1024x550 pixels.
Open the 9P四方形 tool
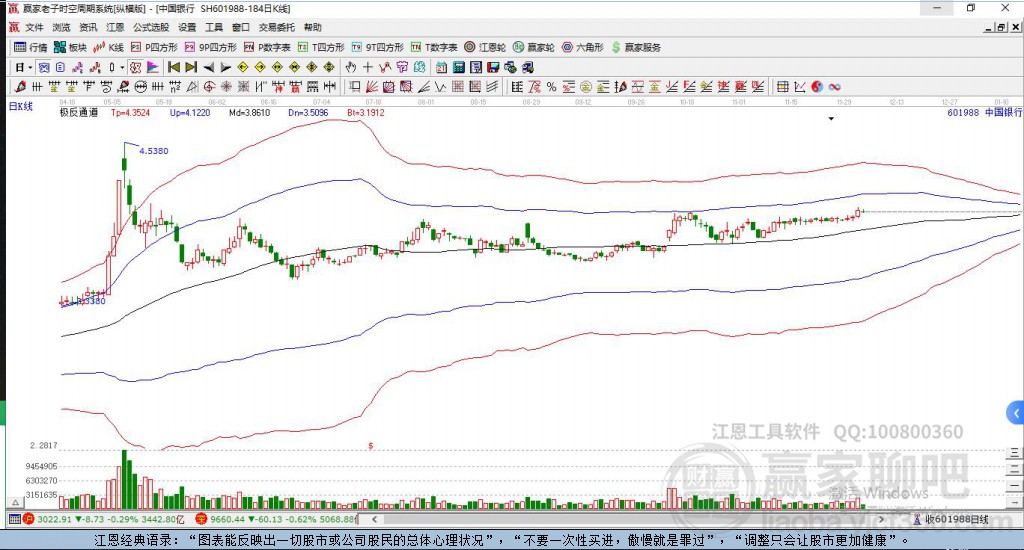point(210,47)
